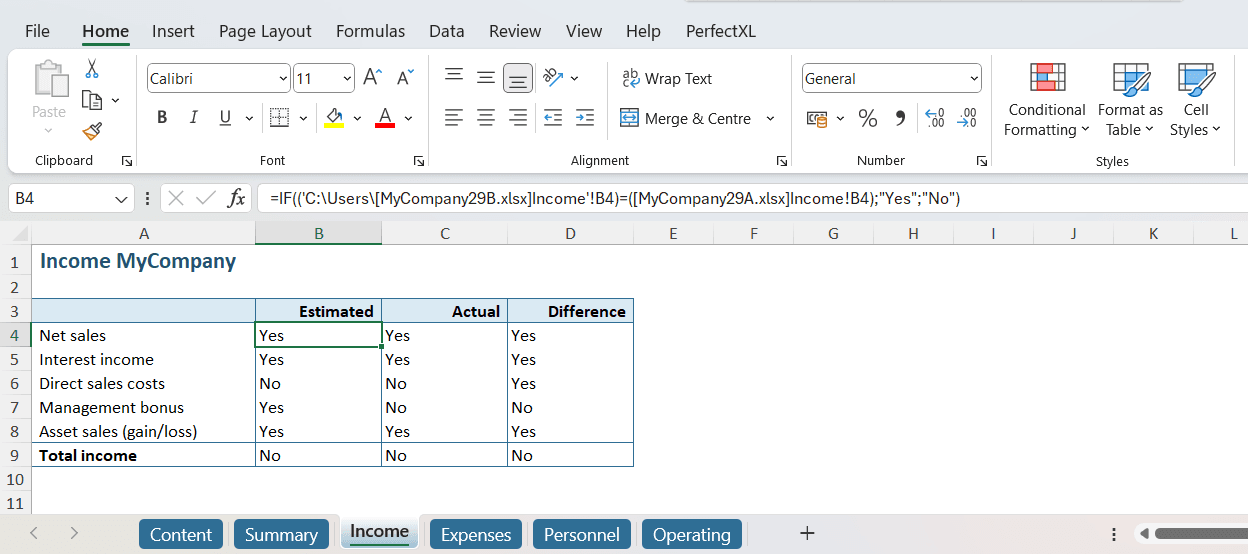Screen dimensions: 1248x554
Task: Open the Data tab
Action: click(x=446, y=31)
